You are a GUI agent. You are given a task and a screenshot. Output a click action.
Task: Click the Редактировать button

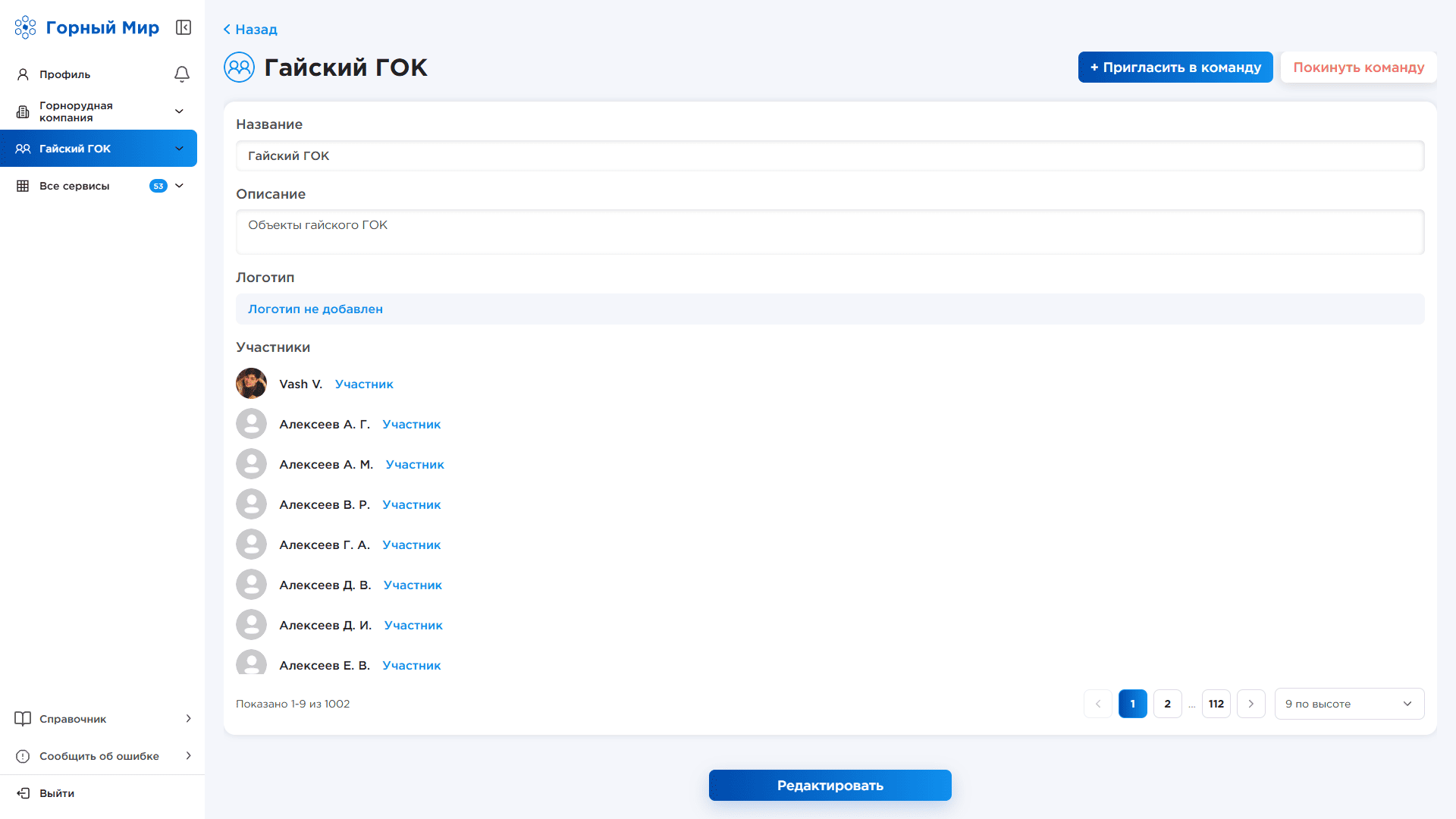click(830, 786)
